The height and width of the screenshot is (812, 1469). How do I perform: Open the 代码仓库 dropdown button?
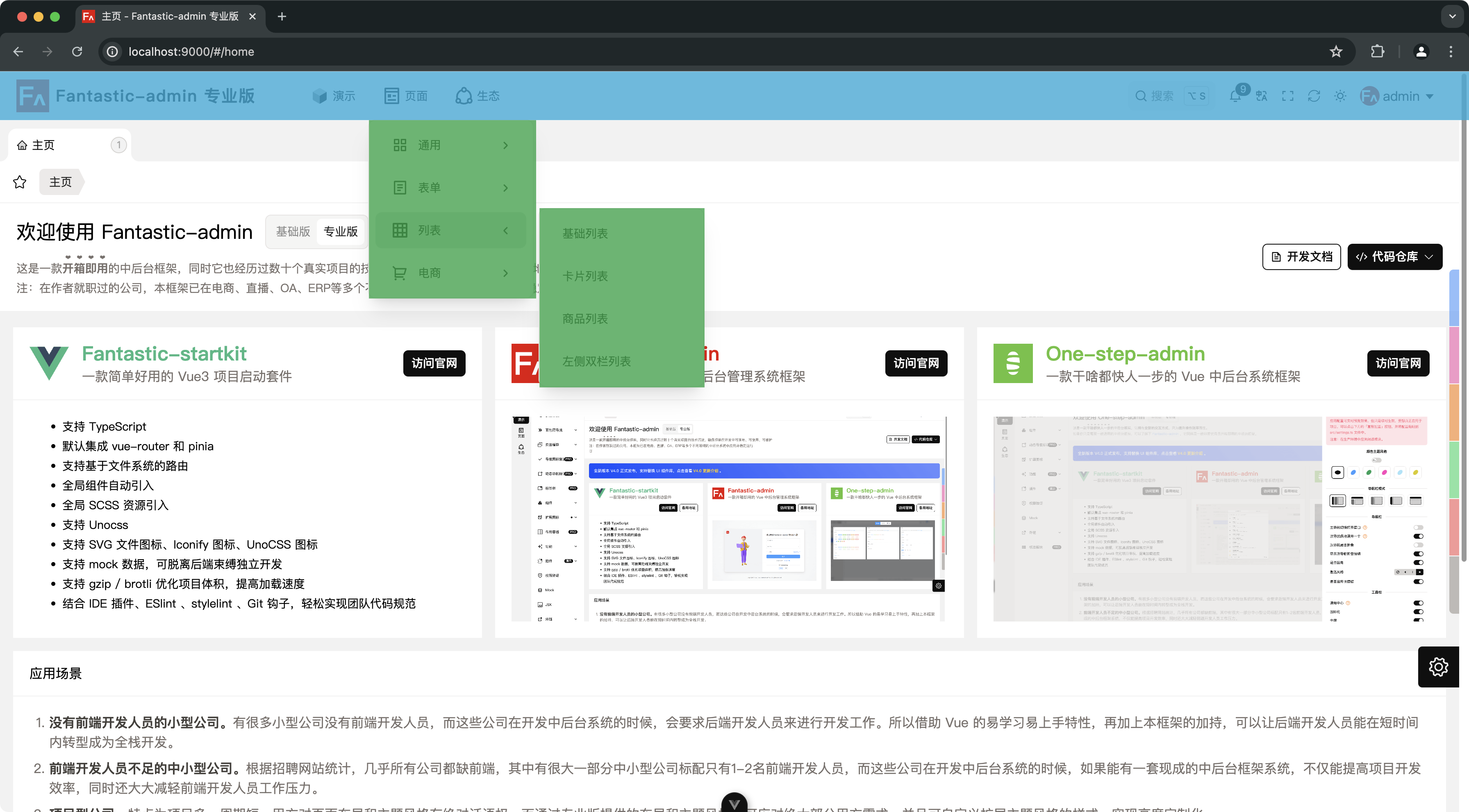[1395, 257]
